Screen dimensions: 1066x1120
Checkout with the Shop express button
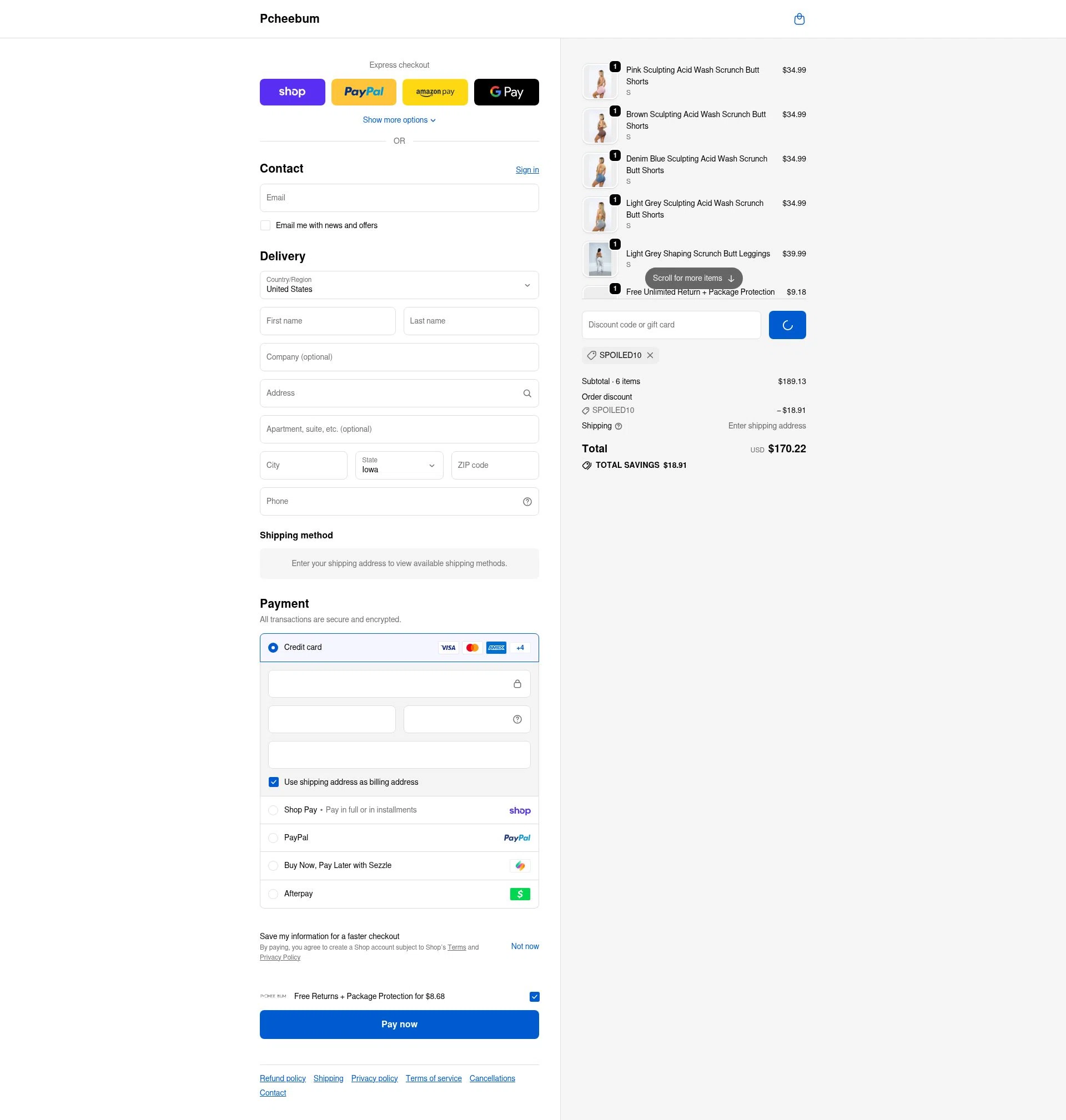click(x=292, y=92)
